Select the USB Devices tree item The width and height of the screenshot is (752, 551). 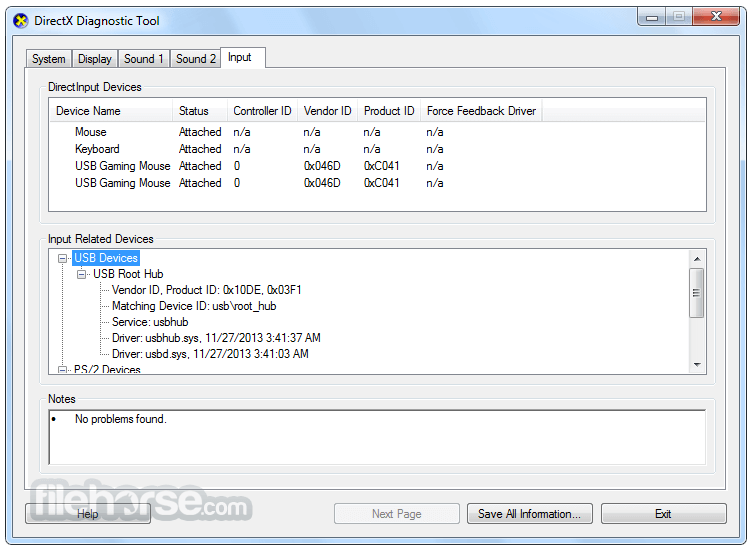(106, 258)
